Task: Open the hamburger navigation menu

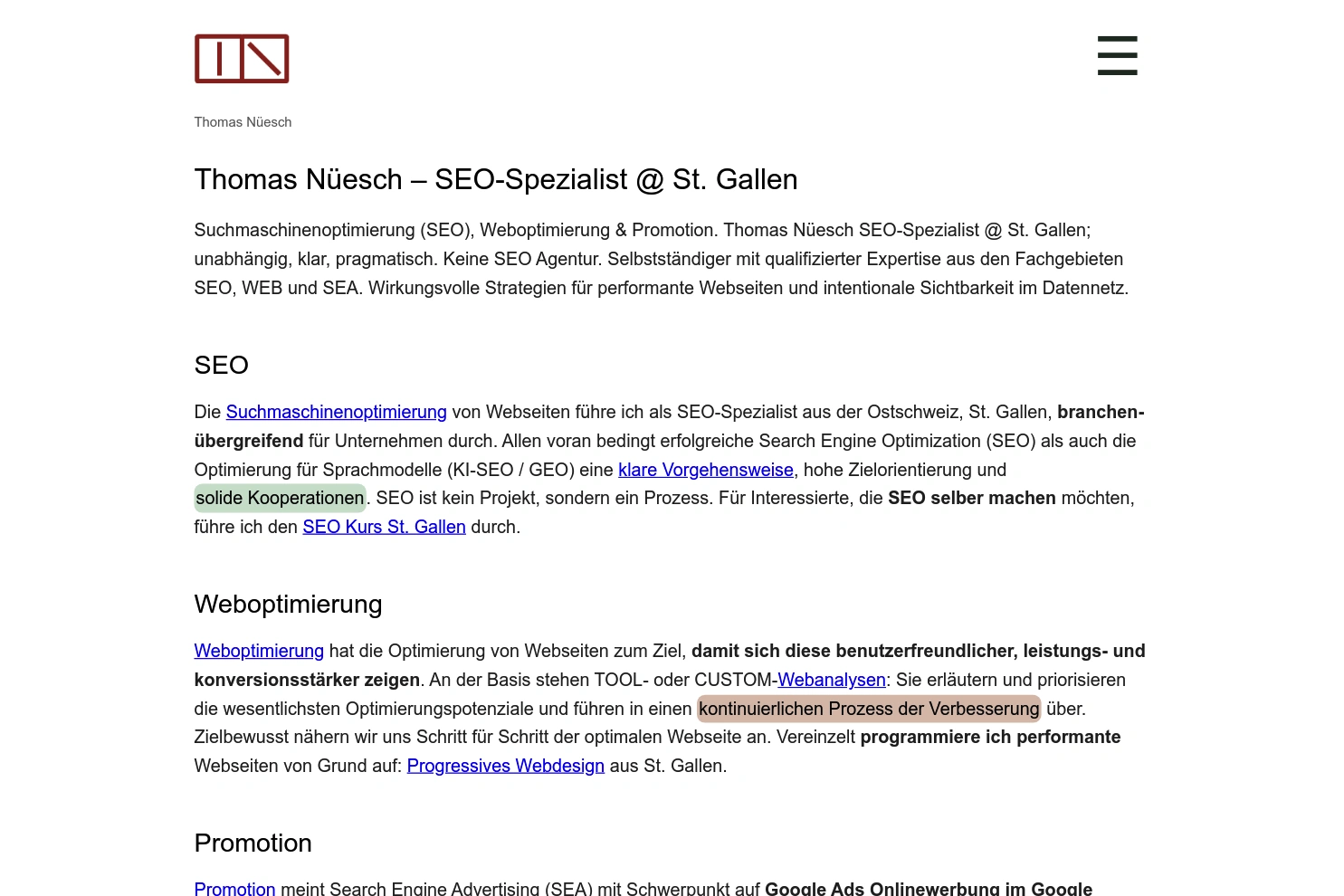Action: (1117, 55)
